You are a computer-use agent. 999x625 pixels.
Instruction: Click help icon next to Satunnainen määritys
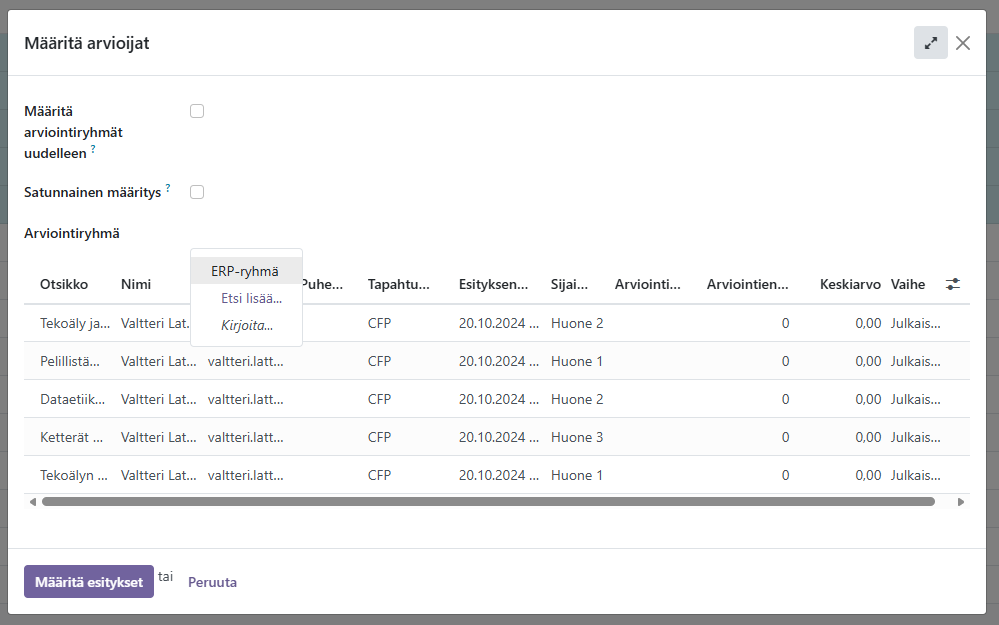[168, 188]
